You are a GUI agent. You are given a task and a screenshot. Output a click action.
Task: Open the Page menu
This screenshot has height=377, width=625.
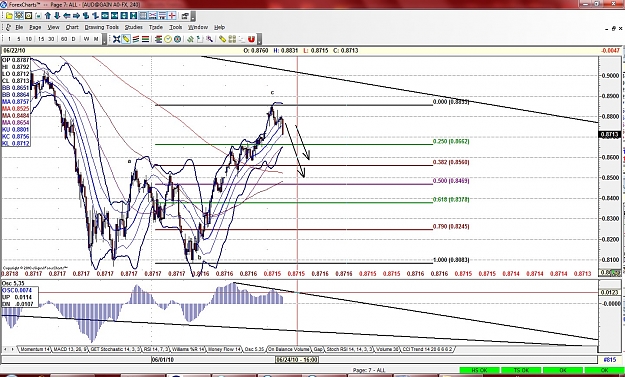click(x=35, y=27)
